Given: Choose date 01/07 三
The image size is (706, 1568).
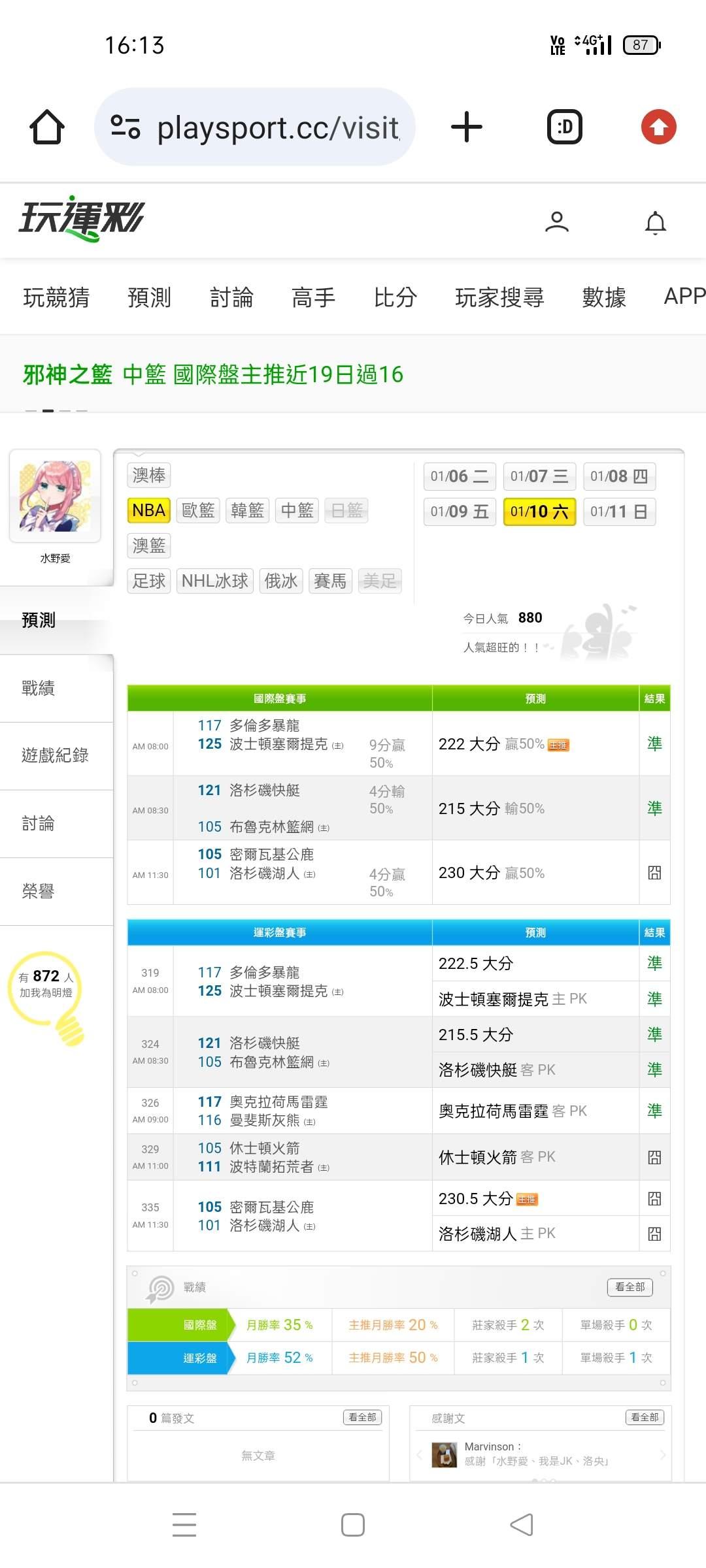Looking at the screenshot, I should (x=539, y=476).
